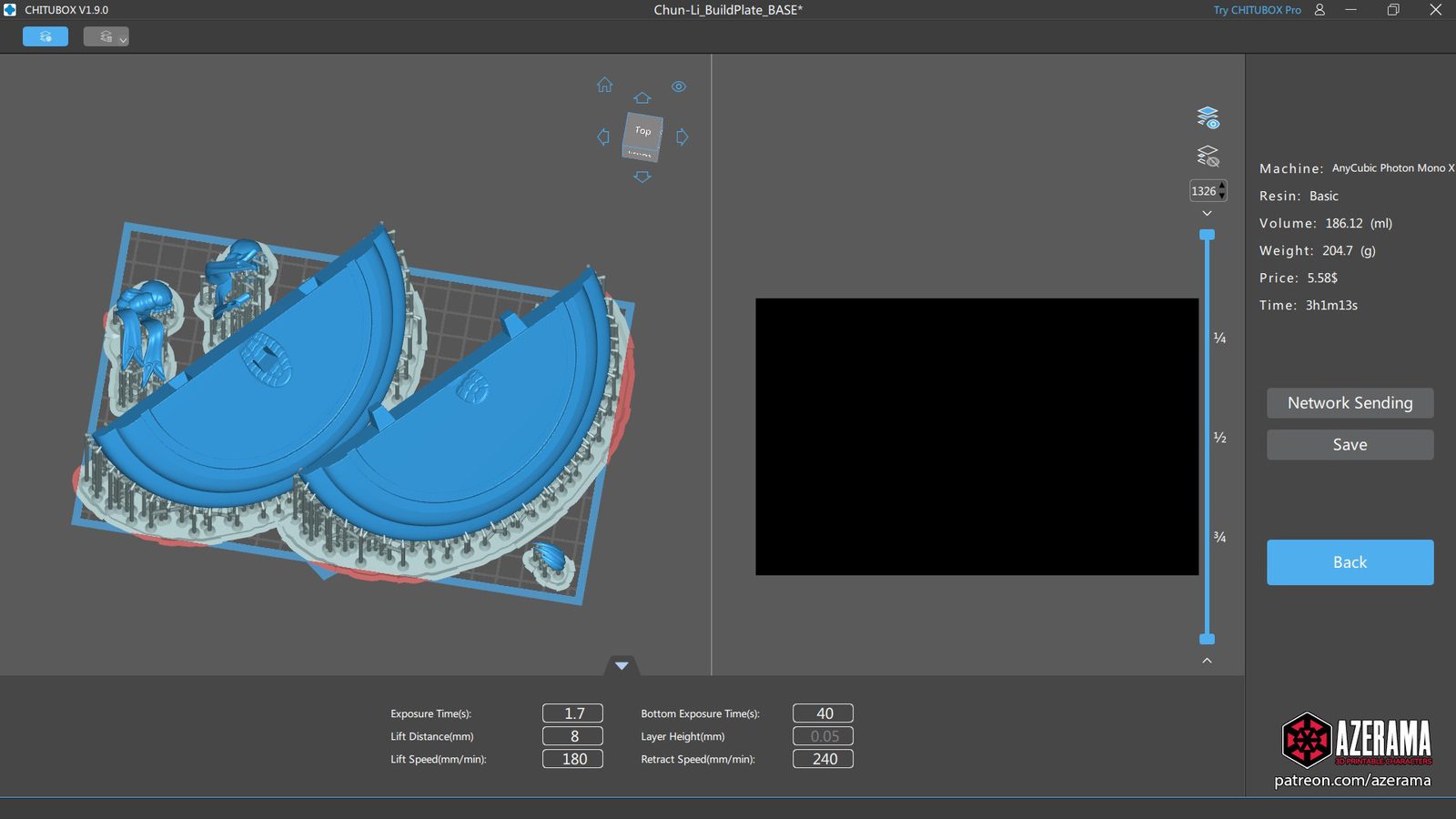Click the price value 5.58$
Image resolution: width=1456 pixels, height=819 pixels.
(x=1322, y=278)
